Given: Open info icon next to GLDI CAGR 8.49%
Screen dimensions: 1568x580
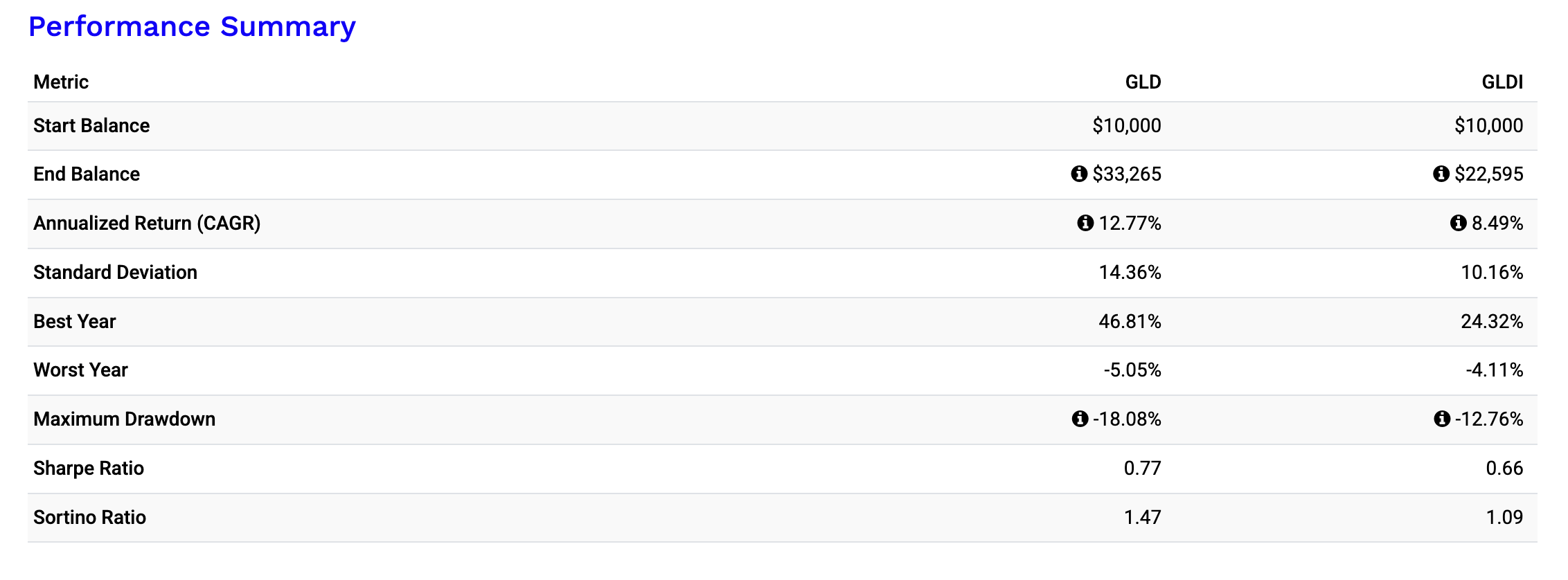Looking at the screenshot, I should [1459, 223].
